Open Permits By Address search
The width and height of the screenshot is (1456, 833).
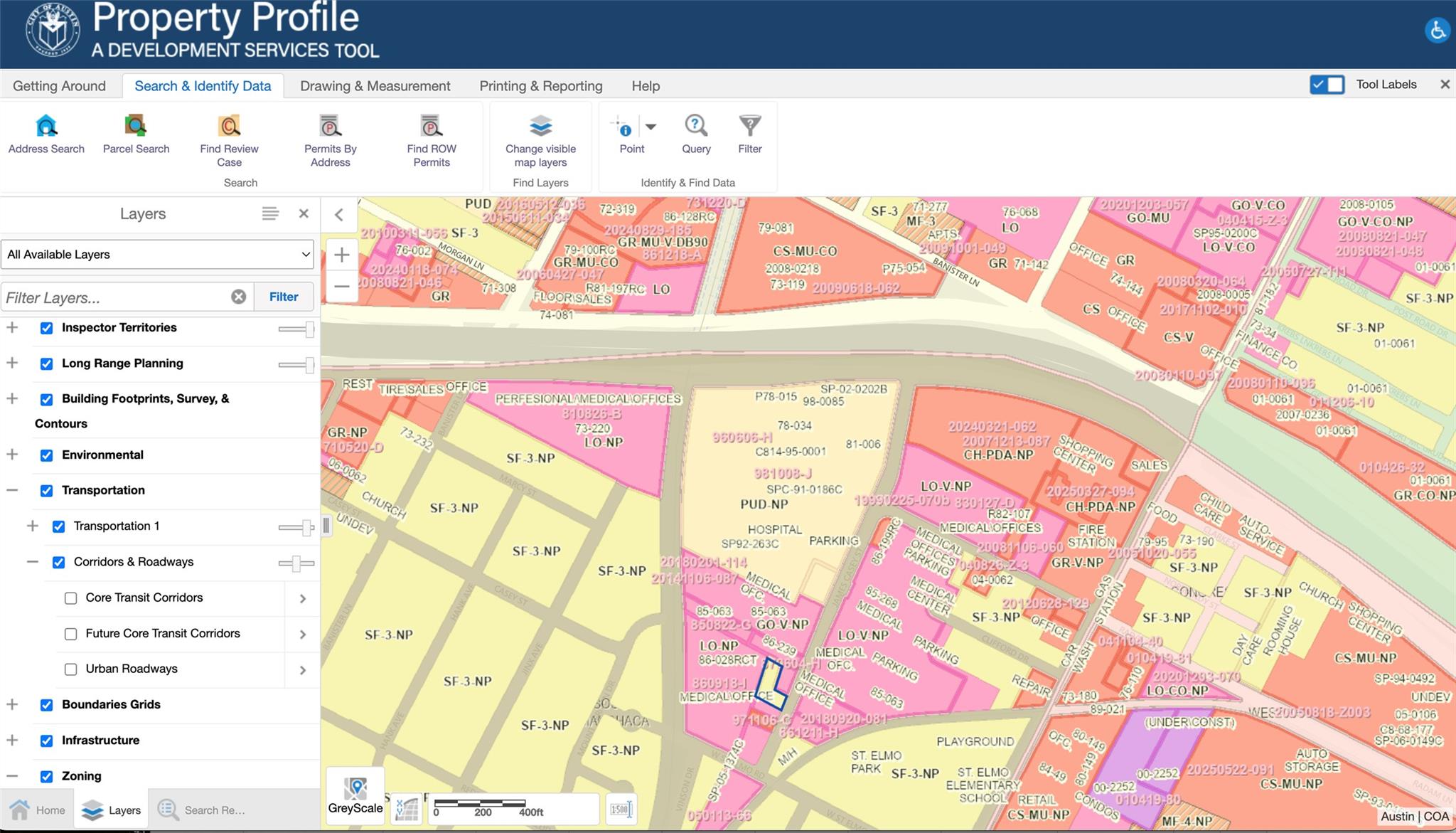coord(330,127)
